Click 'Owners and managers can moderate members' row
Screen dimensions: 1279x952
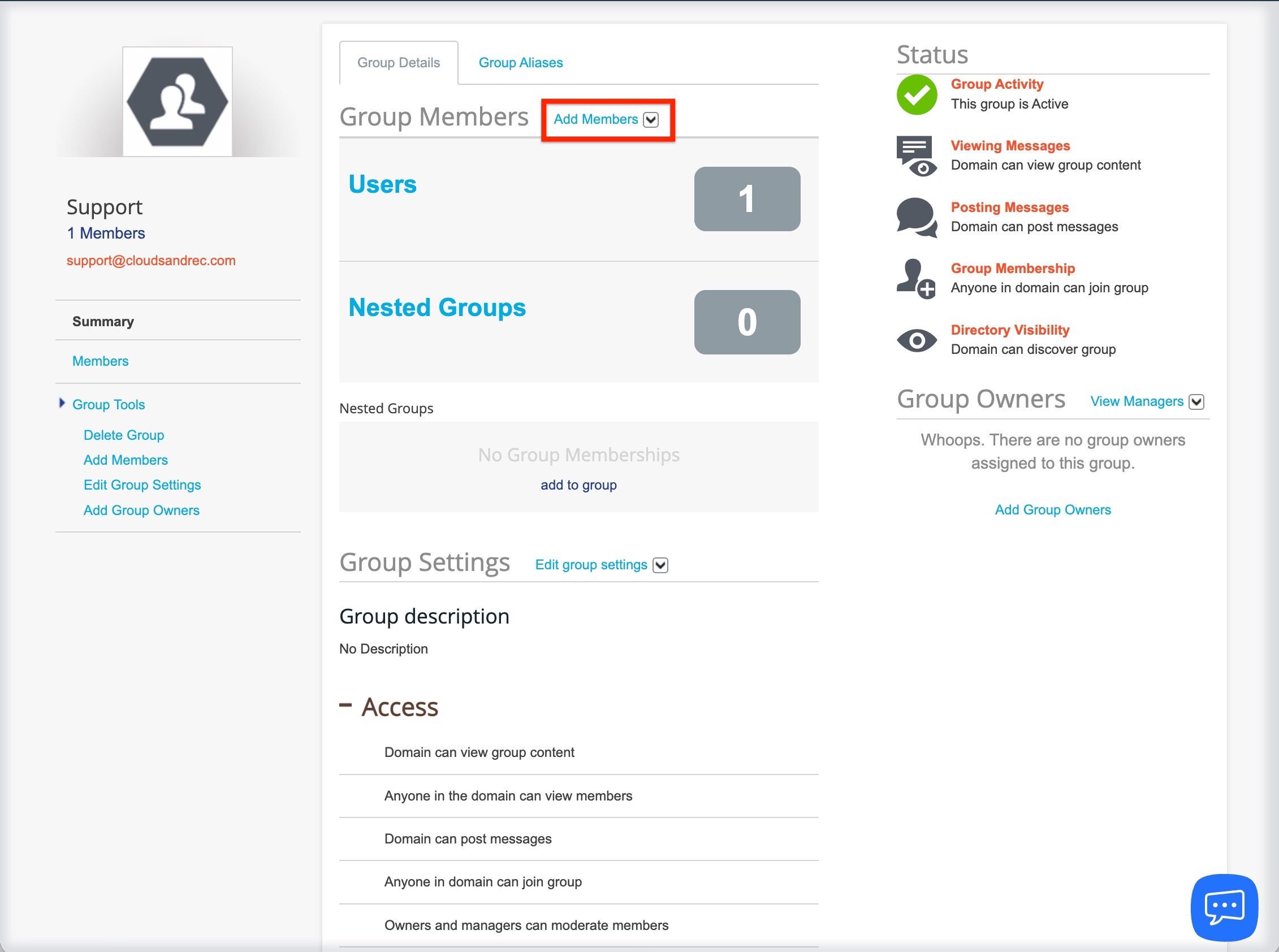point(578,925)
